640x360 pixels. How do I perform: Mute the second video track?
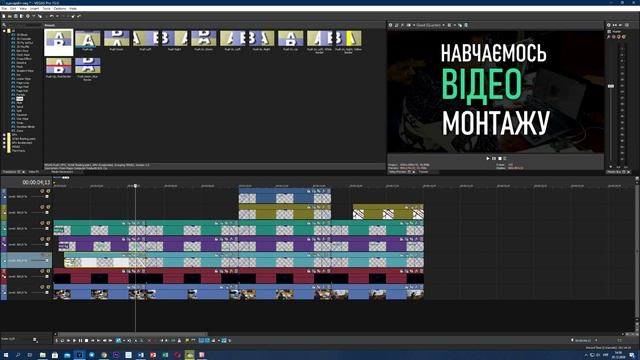pyautogui.click(x=42, y=207)
